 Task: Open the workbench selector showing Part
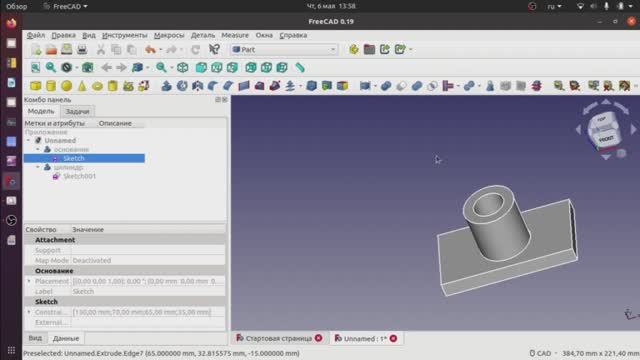pos(284,50)
